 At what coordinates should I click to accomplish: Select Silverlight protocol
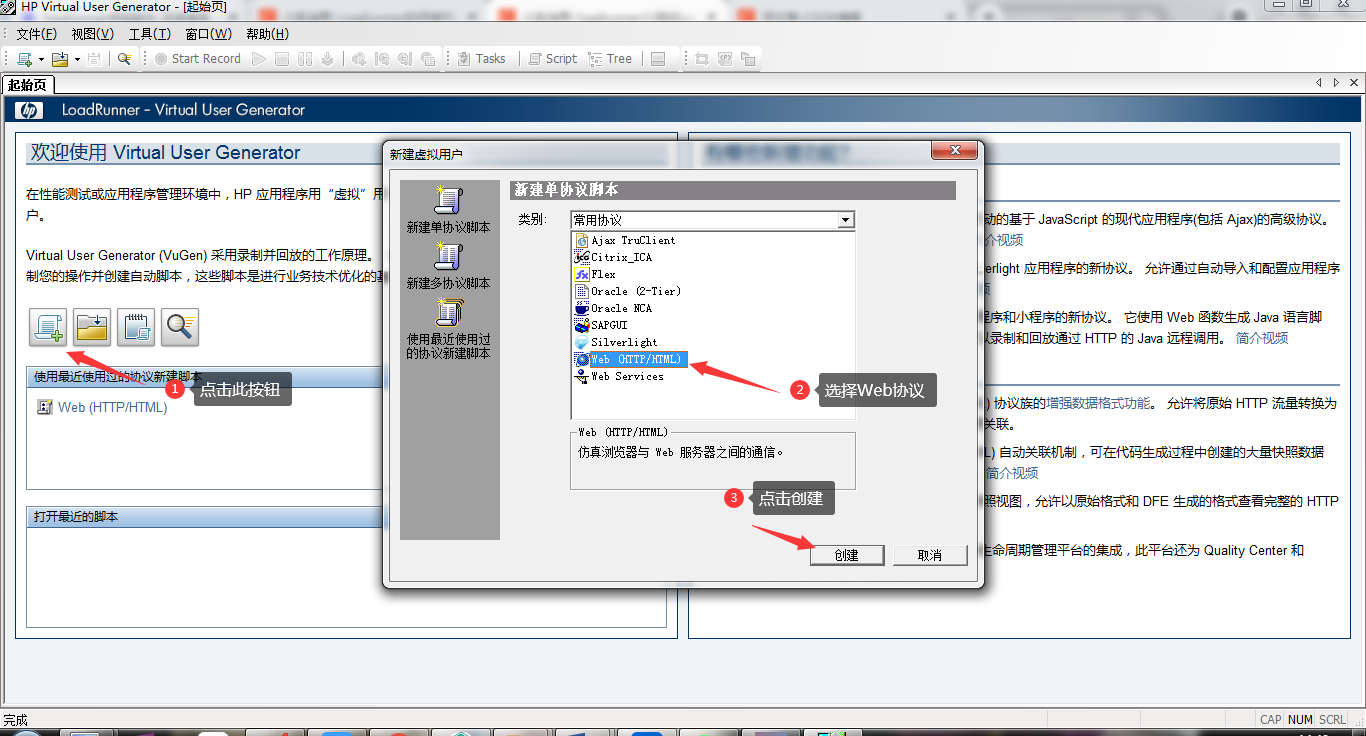(x=616, y=342)
